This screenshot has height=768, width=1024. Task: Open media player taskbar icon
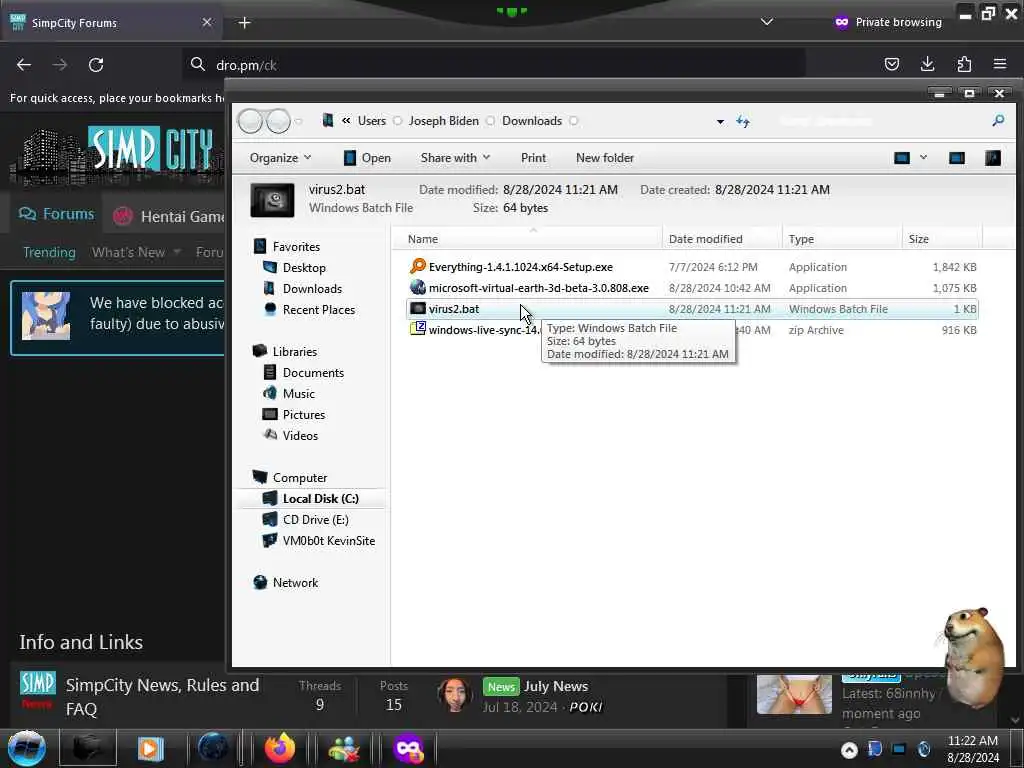[150, 748]
